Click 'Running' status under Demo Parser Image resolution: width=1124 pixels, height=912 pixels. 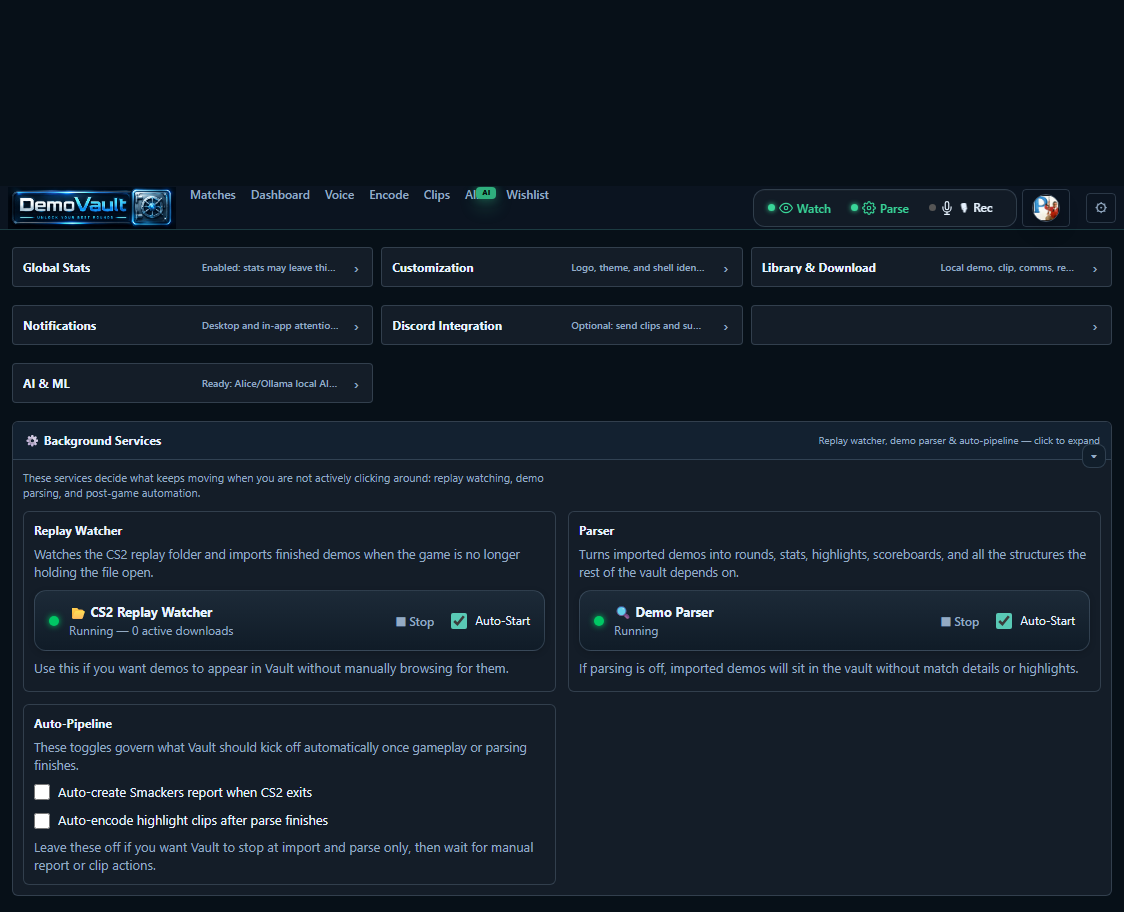coord(636,631)
